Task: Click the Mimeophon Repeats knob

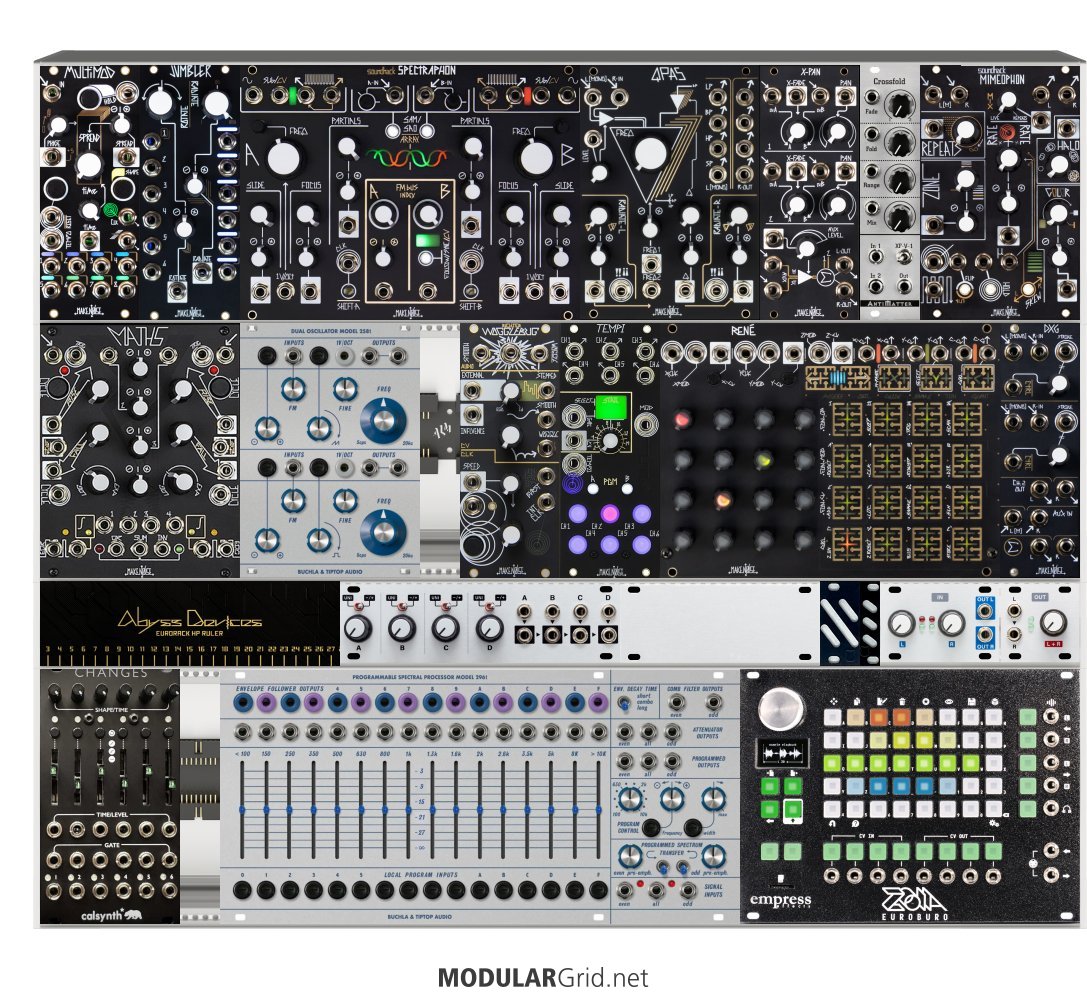Action: click(964, 131)
